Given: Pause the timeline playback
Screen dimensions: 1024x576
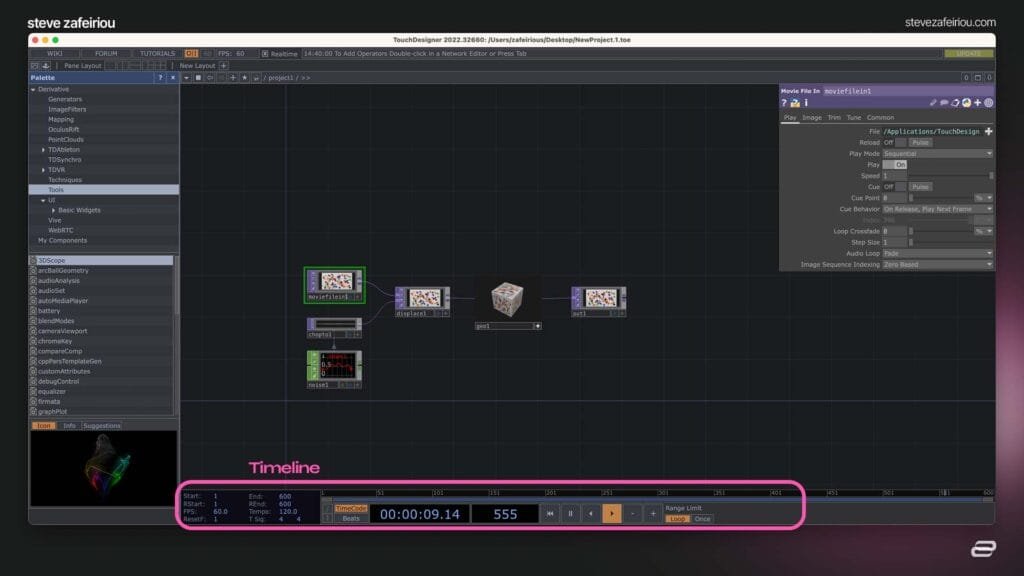Looking at the screenshot, I should point(570,514).
